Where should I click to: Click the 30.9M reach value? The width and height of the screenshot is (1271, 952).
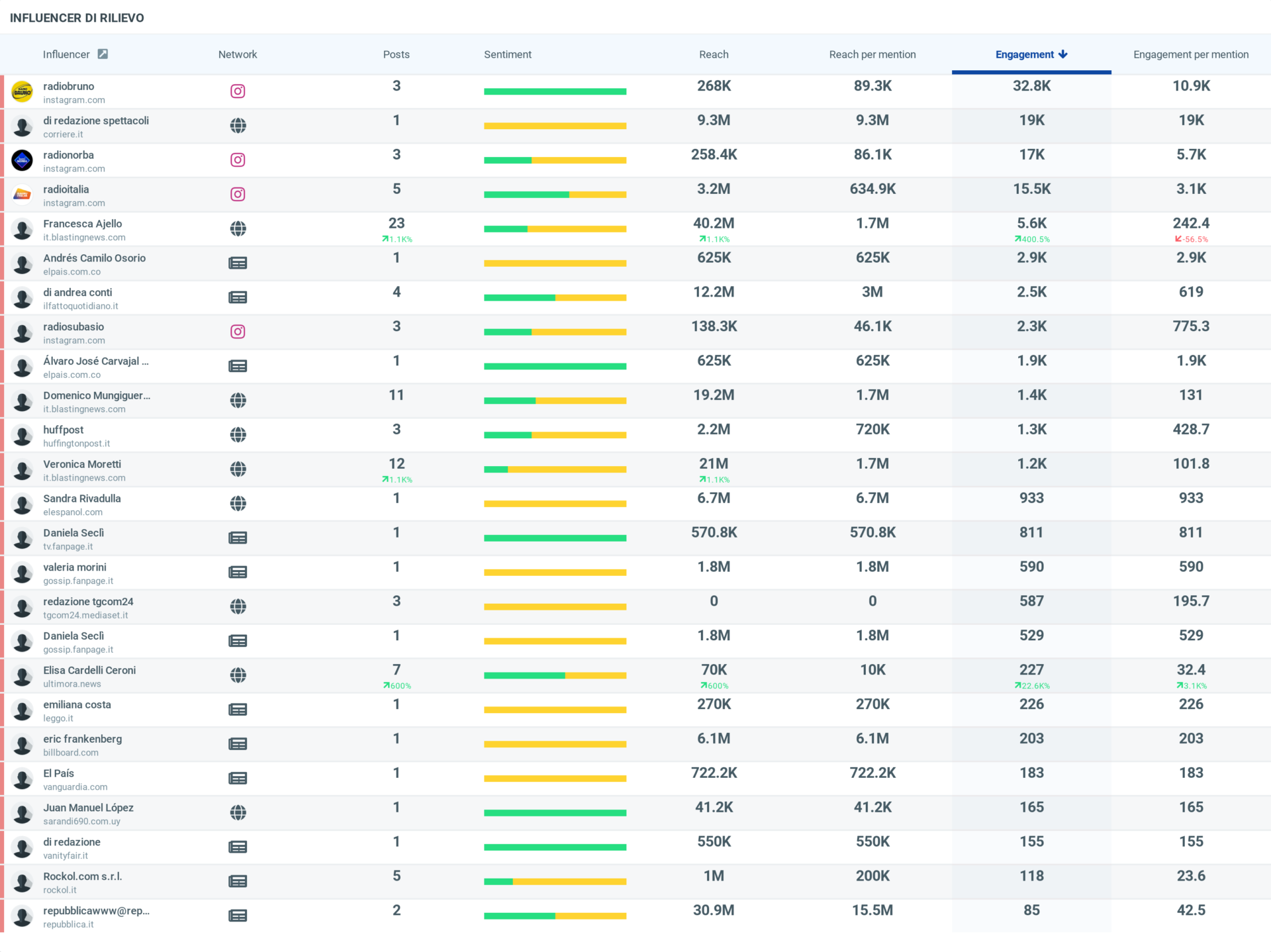point(714,910)
